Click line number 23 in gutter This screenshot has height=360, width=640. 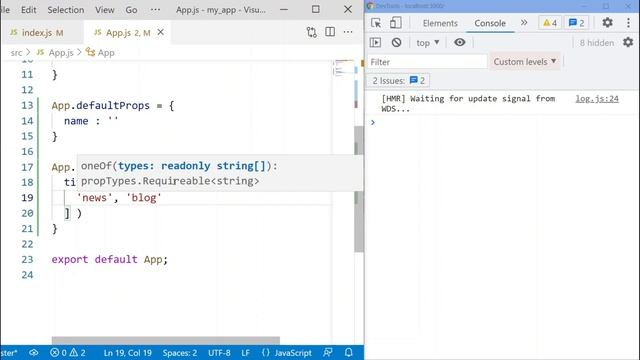(27, 260)
